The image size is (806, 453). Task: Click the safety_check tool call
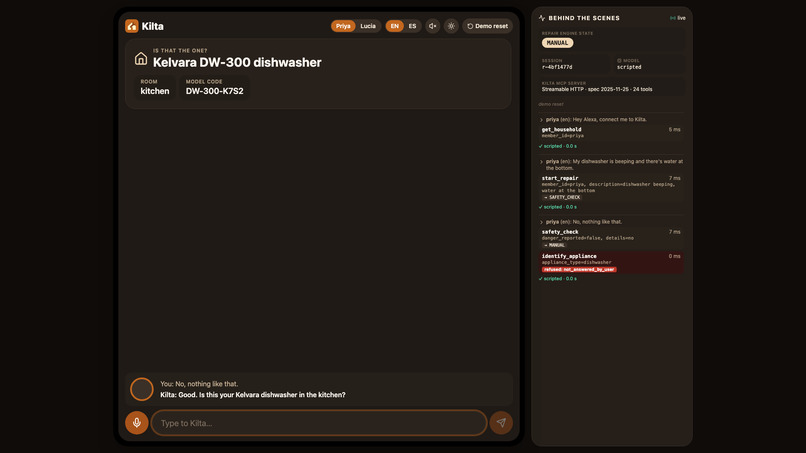(611, 239)
